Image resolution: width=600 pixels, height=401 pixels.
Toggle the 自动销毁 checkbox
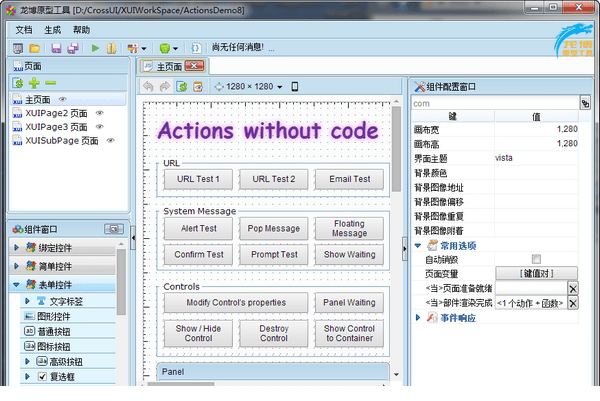click(536, 259)
